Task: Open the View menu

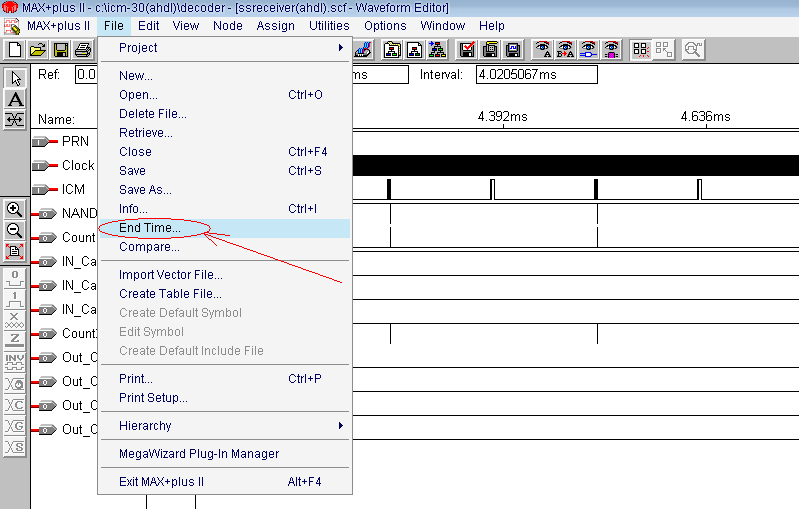Action: coord(185,25)
